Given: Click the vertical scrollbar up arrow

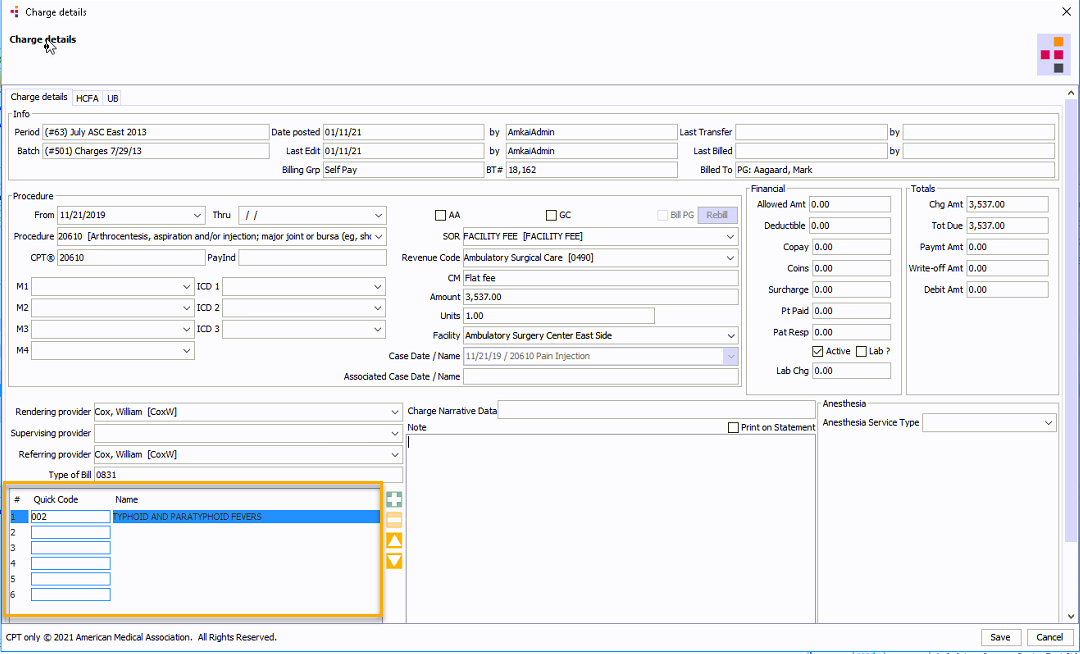Looking at the screenshot, I should pyautogui.click(x=1070, y=93).
